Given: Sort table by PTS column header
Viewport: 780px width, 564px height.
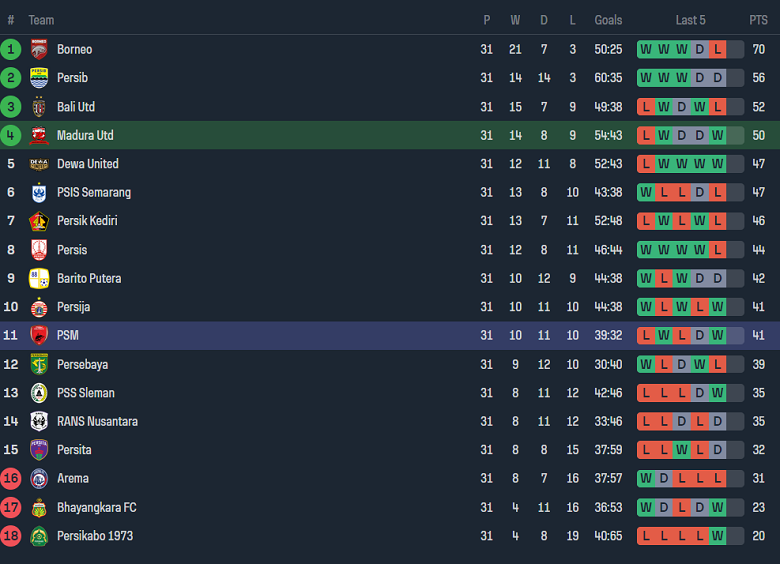Looking at the screenshot, I should tap(758, 20).
